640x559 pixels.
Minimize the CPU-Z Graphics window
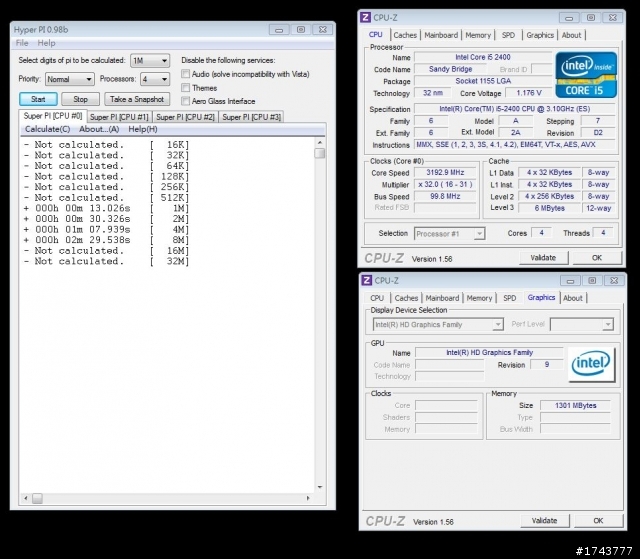point(570,280)
